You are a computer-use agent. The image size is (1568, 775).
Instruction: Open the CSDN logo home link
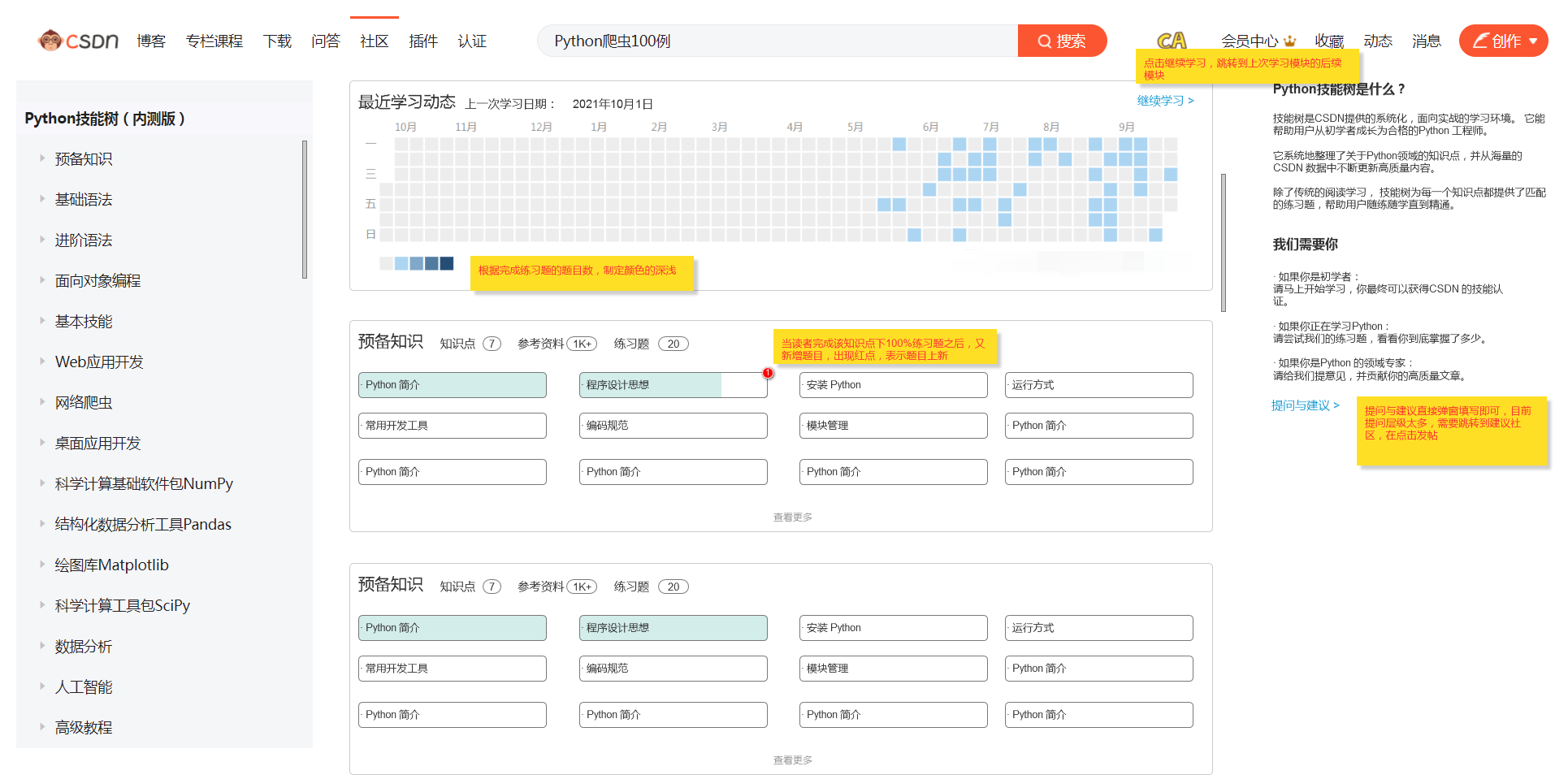(x=78, y=41)
